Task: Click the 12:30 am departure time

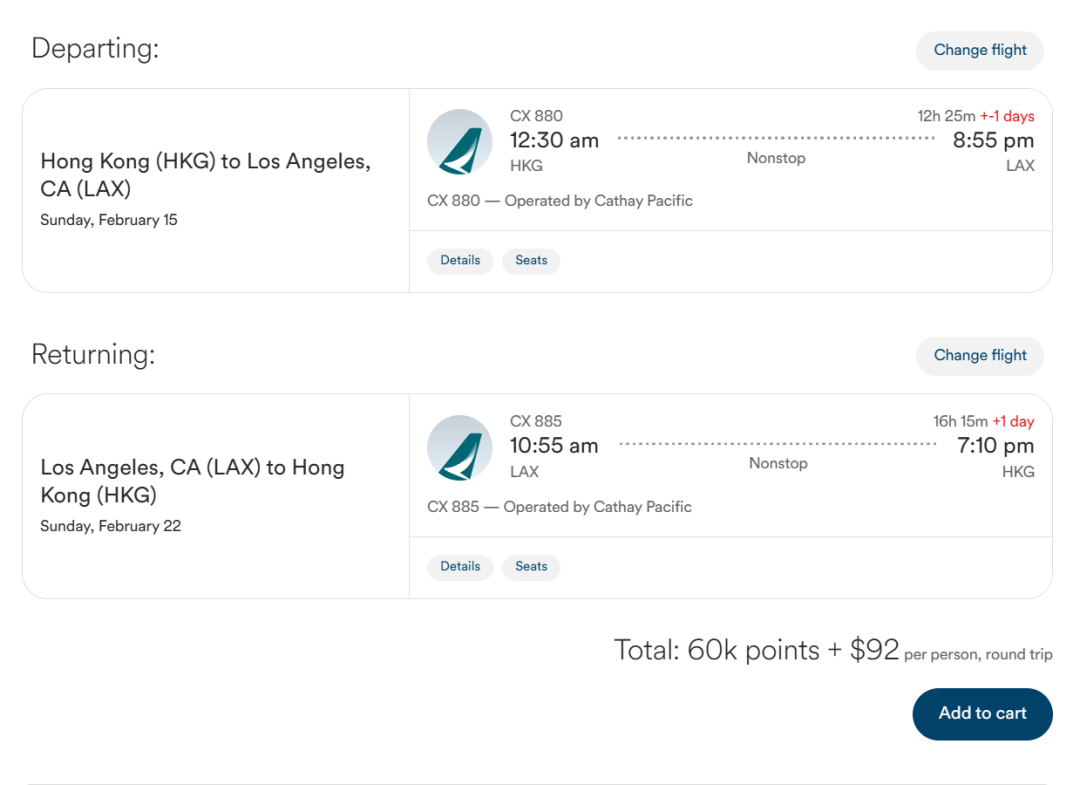Action: pyautogui.click(x=554, y=141)
